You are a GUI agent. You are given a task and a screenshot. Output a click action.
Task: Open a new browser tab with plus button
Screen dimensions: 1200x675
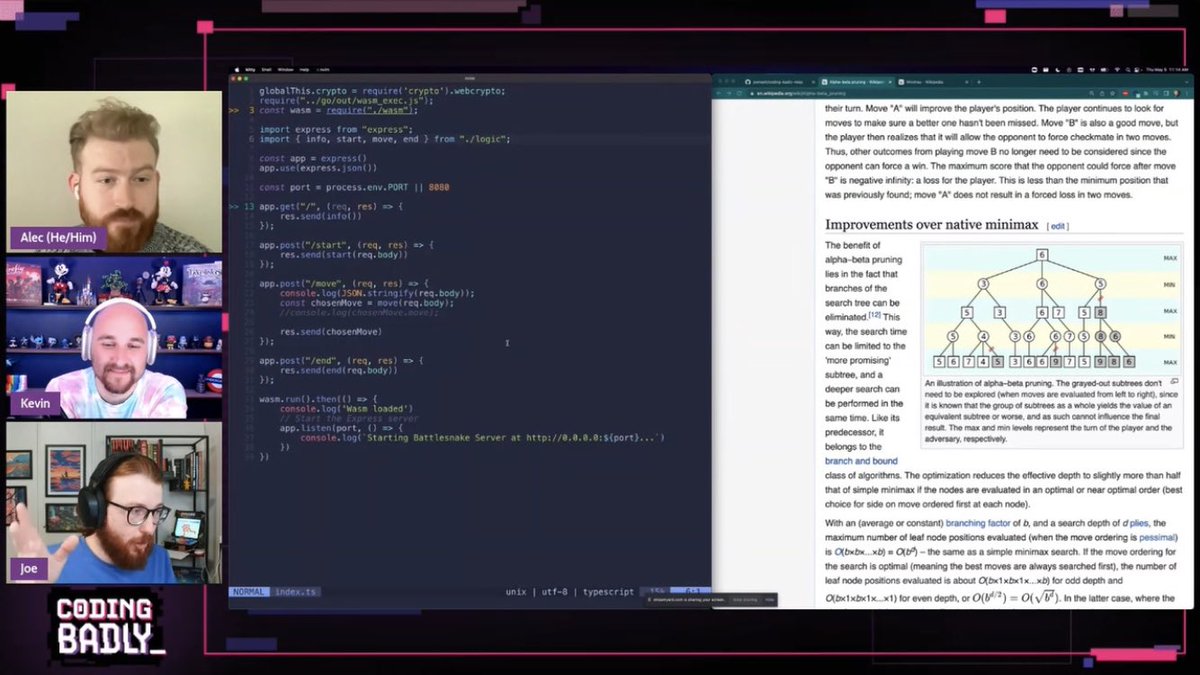click(979, 82)
